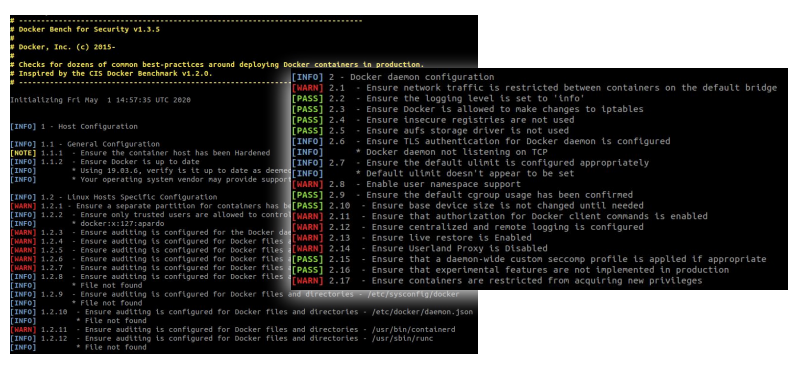794x368 pixels.
Task: Click the '1.2 - Linux Hosts Specific Configuration' line
Action: click(x=114, y=197)
